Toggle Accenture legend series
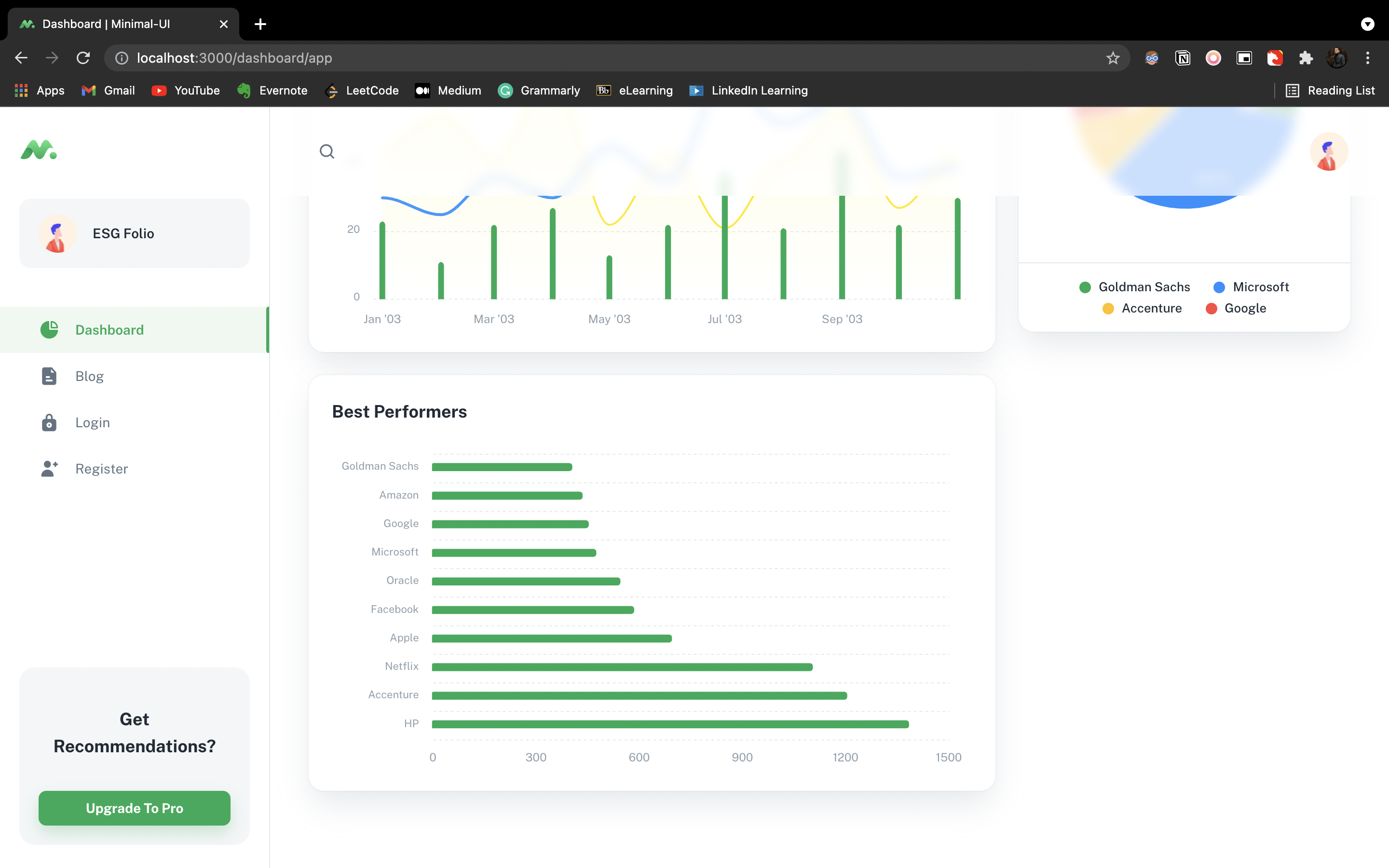Image resolution: width=1389 pixels, height=868 pixels. [1142, 308]
